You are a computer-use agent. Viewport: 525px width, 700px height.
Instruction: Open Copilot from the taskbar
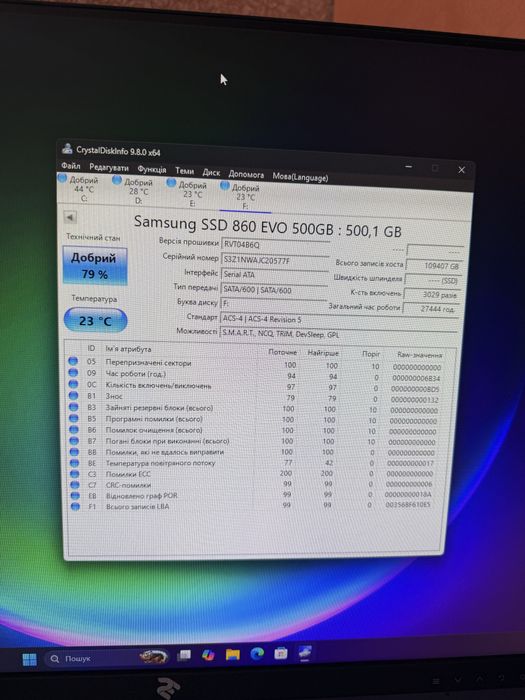pos(208,655)
